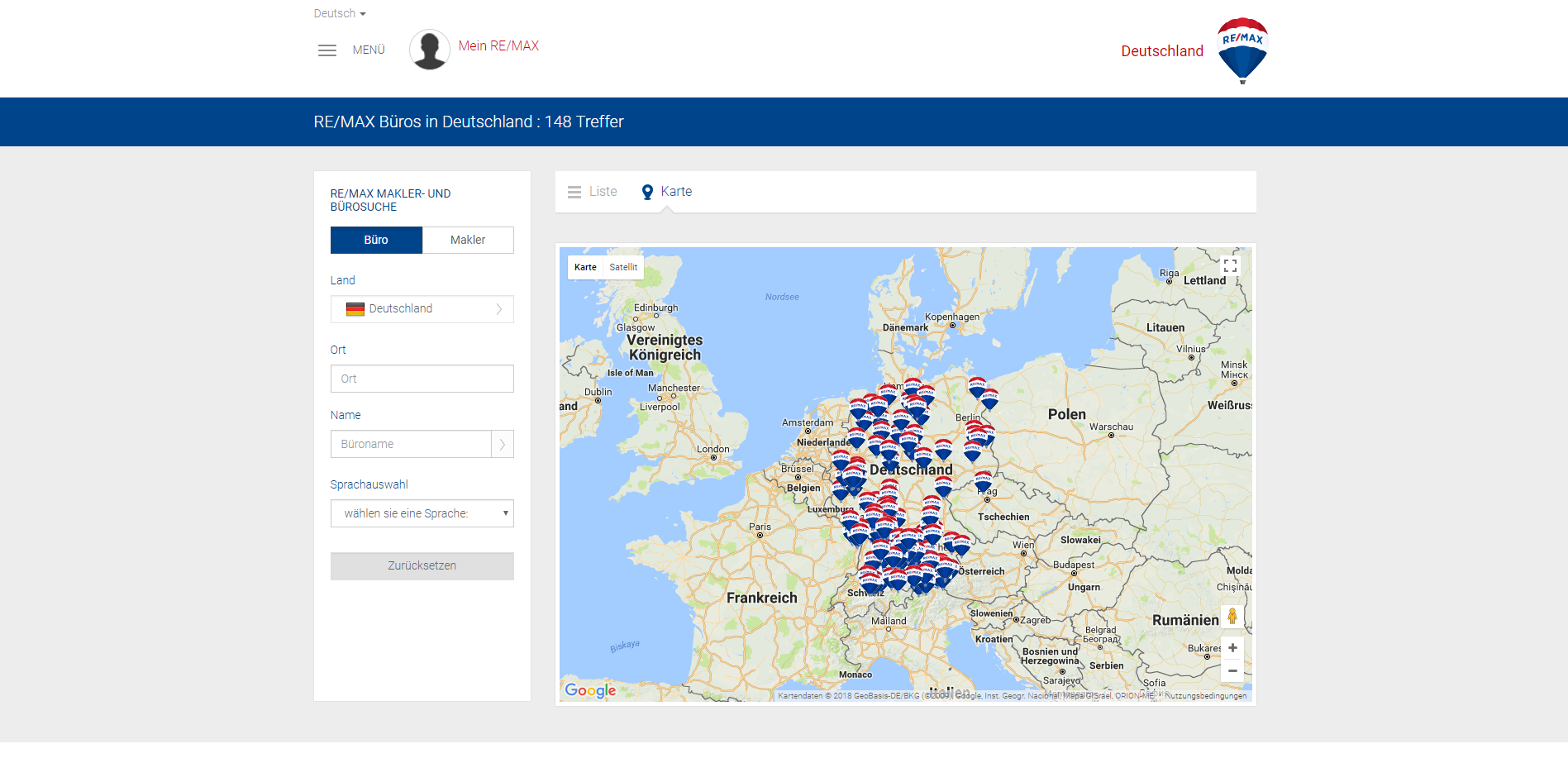Click the London city label on map
This screenshot has width=1568, height=782.
tap(713, 450)
